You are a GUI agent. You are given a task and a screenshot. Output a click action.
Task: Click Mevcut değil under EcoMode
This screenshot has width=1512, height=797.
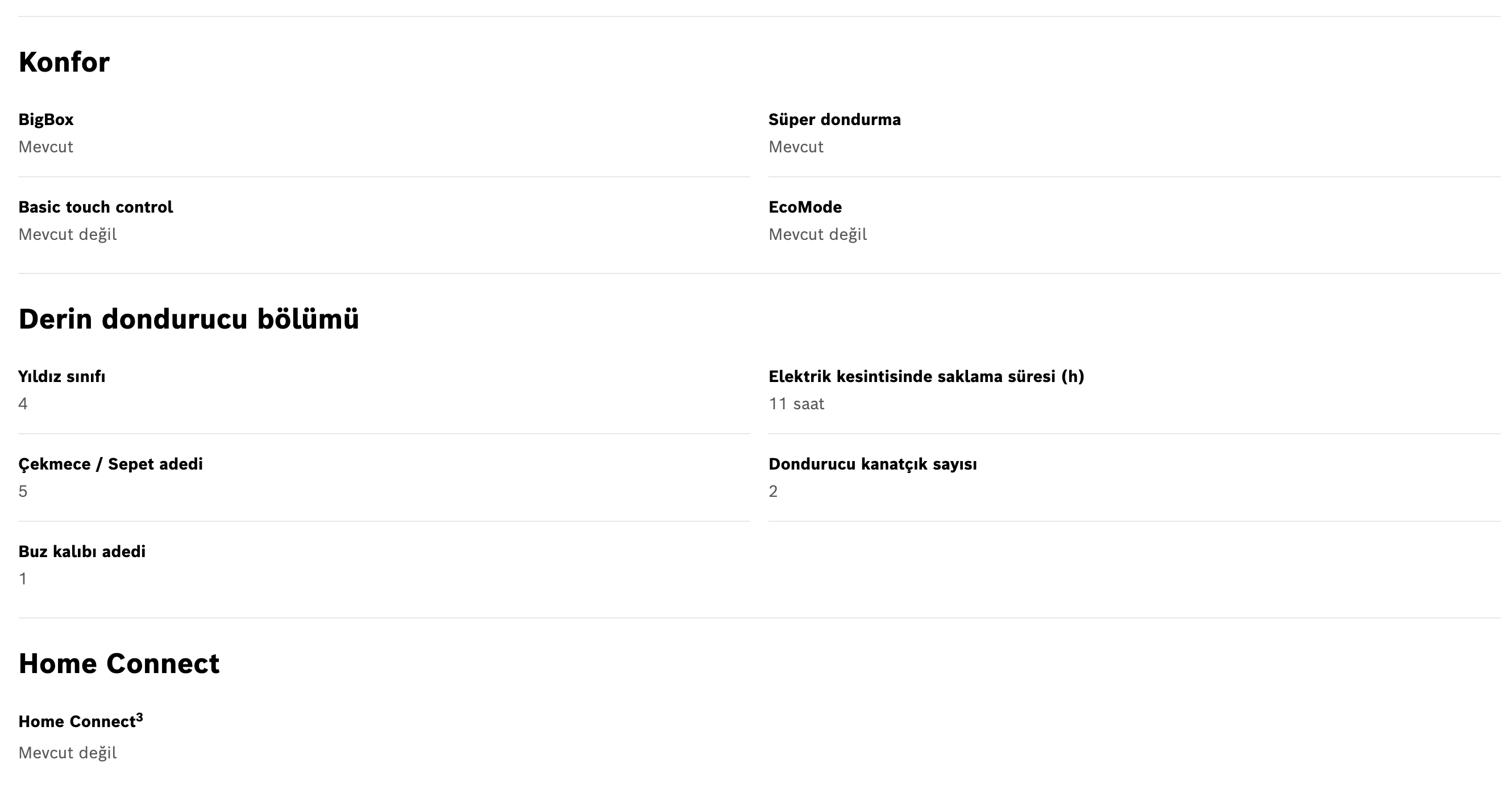[817, 234]
